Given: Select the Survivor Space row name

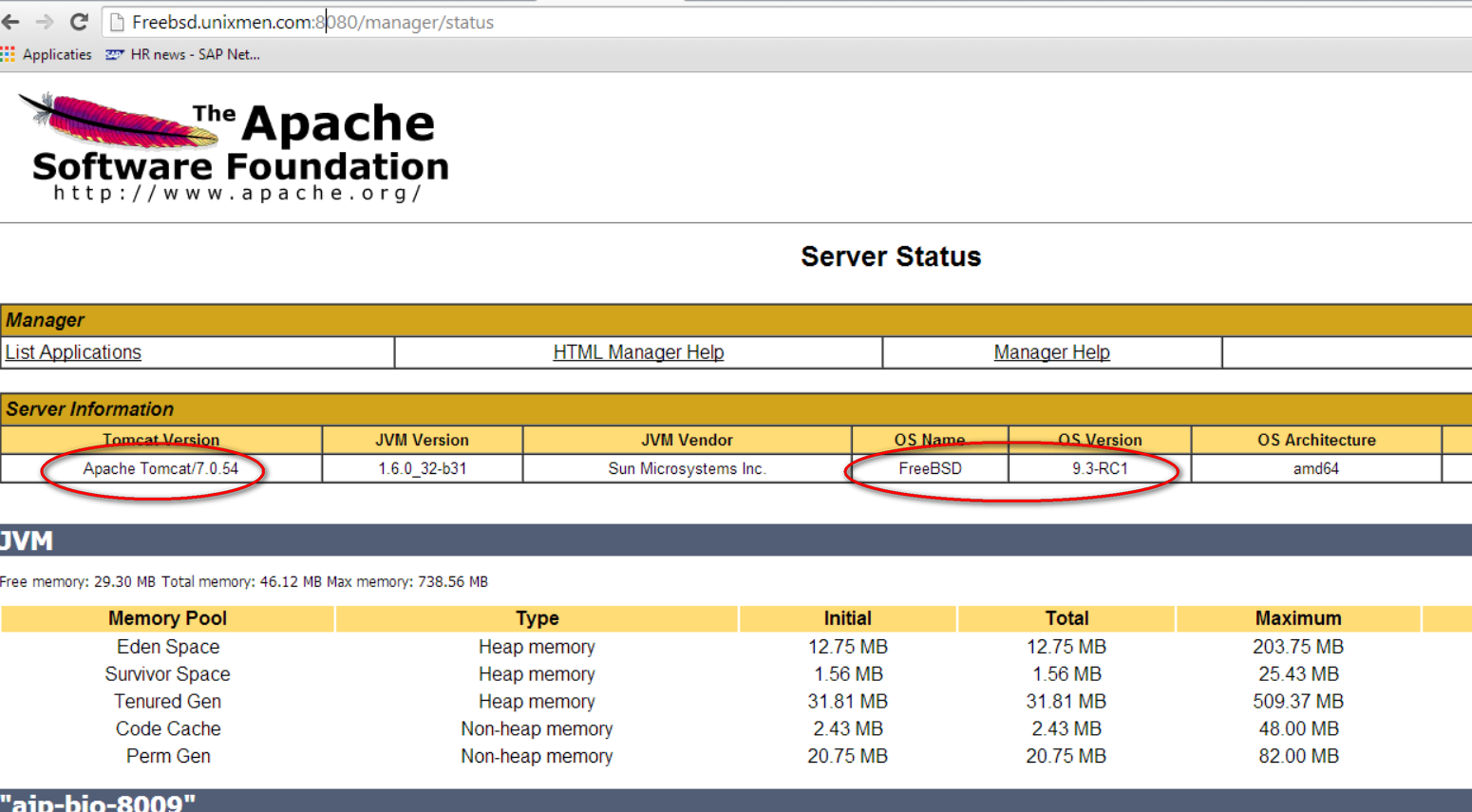Looking at the screenshot, I should [x=167, y=674].
